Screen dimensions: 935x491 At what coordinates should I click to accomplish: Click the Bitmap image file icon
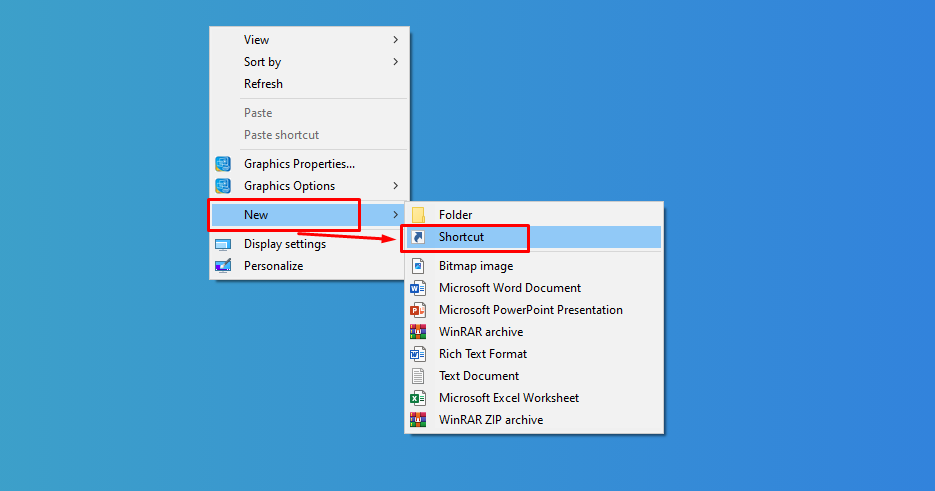coord(418,266)
